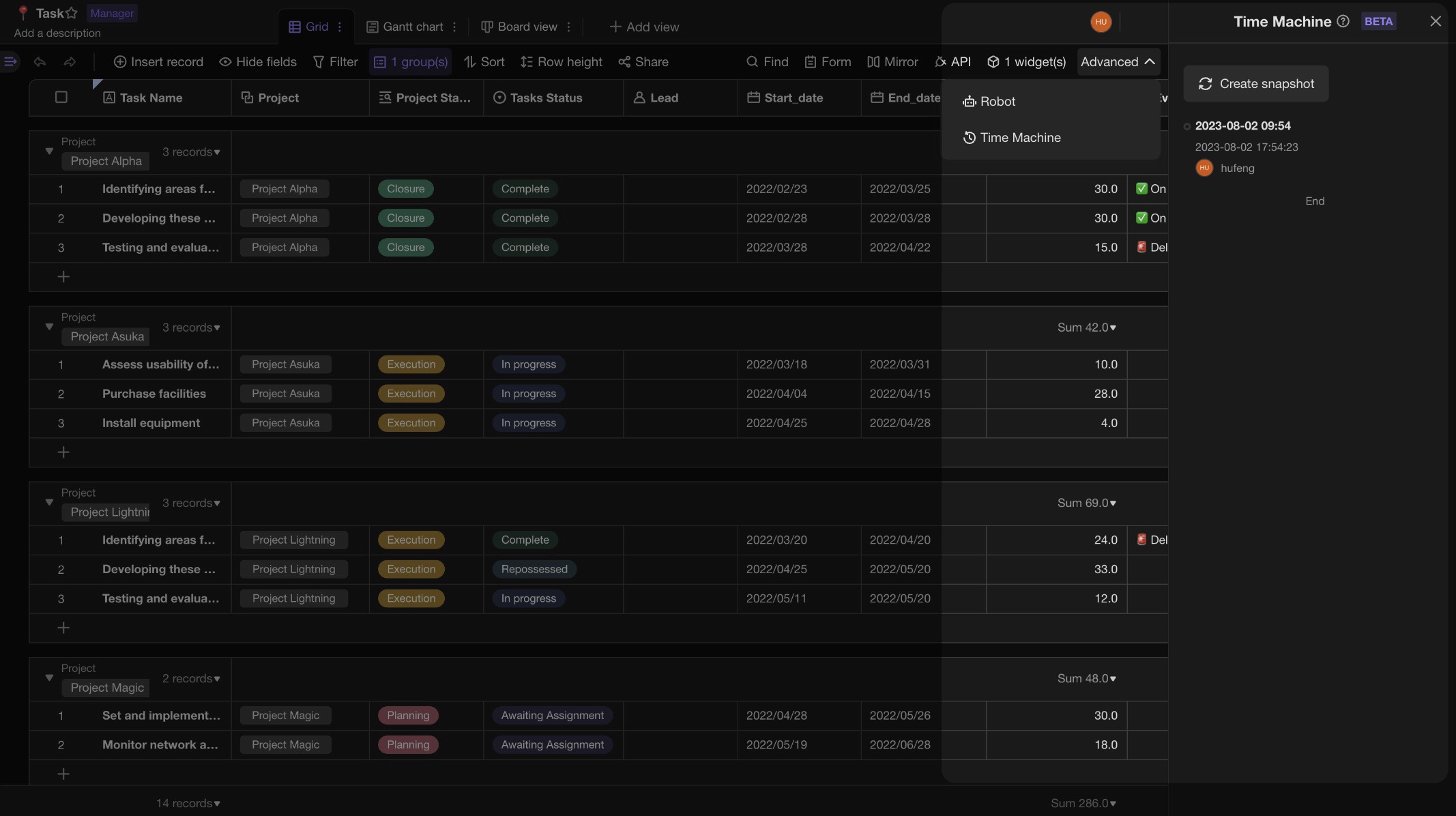Switch to the Gantt chart tab

405,27
